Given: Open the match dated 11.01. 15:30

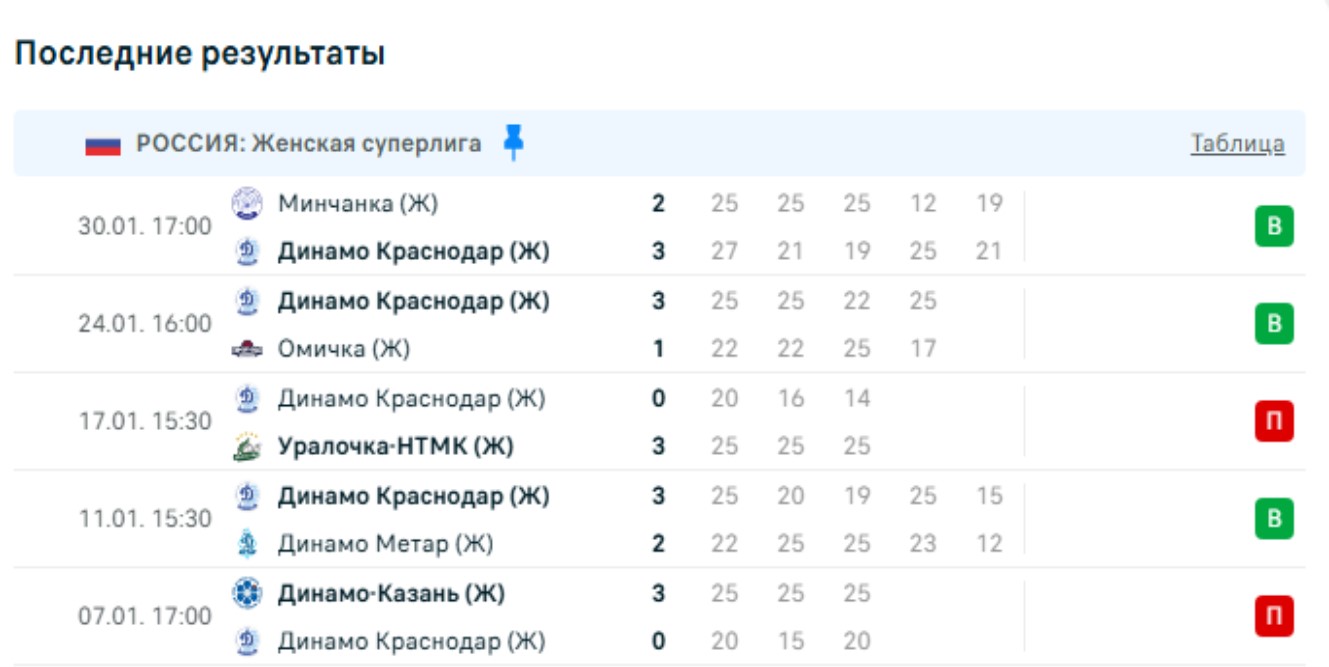Looking at the screenshot, I should [145, 519].
